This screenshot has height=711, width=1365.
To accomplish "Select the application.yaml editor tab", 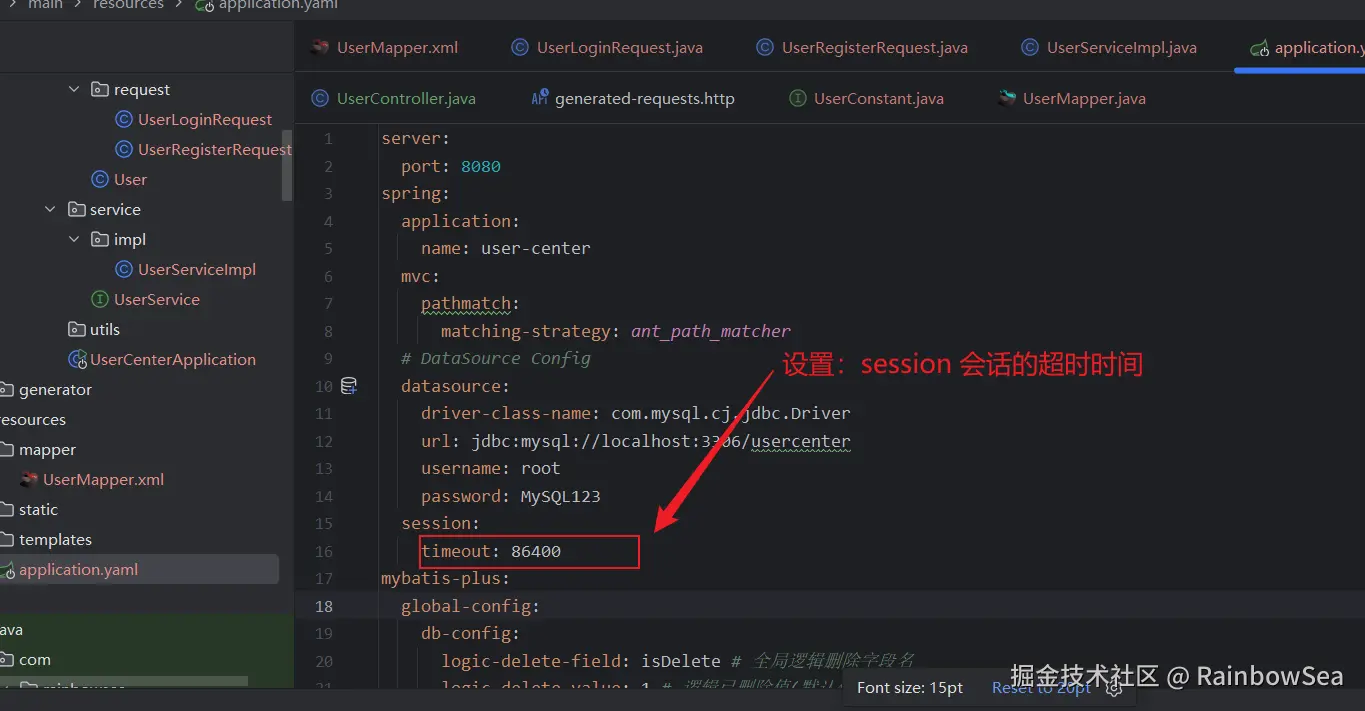I will coord(1307,47).
